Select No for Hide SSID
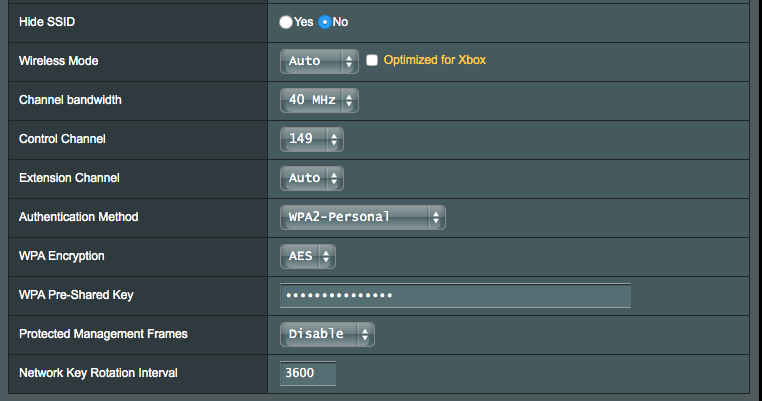Viewport: 762px width, 401px height. click(325, 21)
